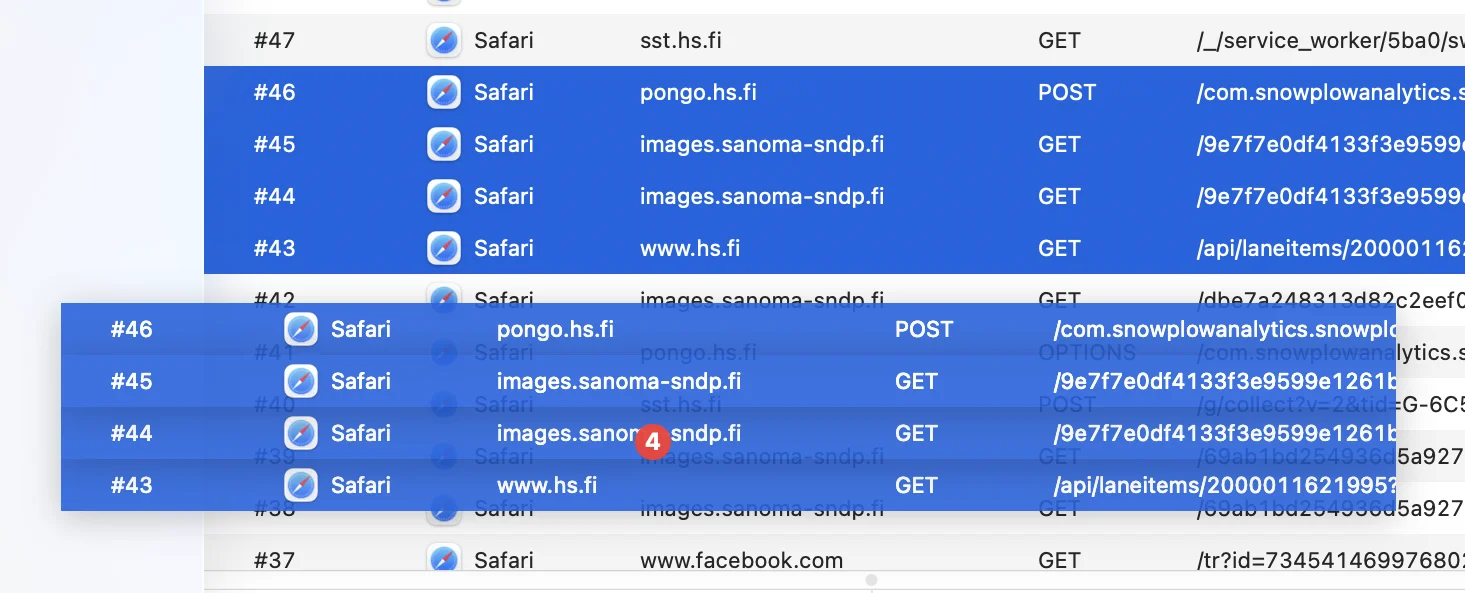
Task: Select request #37 by its ID number
Action: point(274,560)
